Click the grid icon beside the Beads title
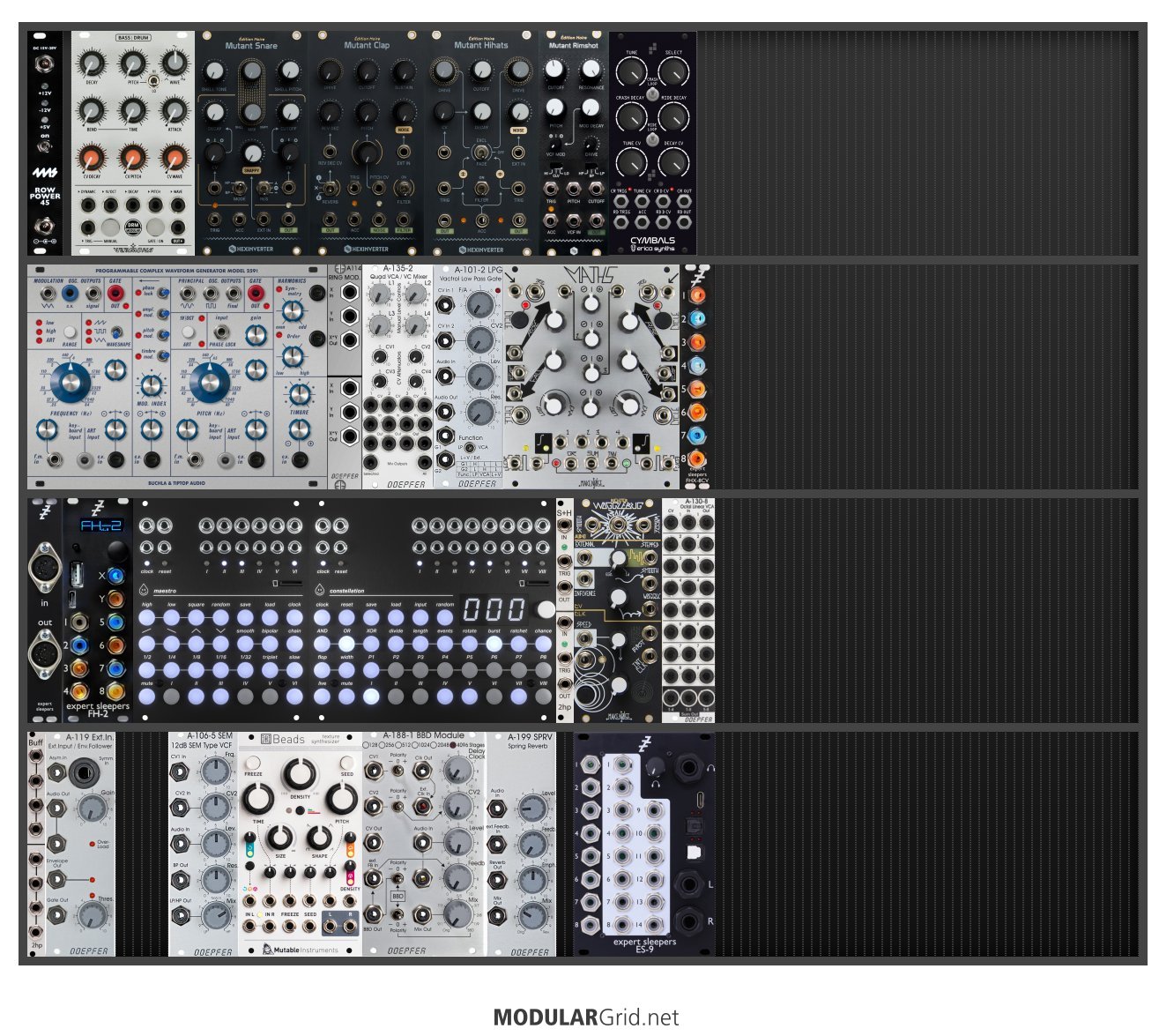The image size is (1174, 1036). point(264,740)
